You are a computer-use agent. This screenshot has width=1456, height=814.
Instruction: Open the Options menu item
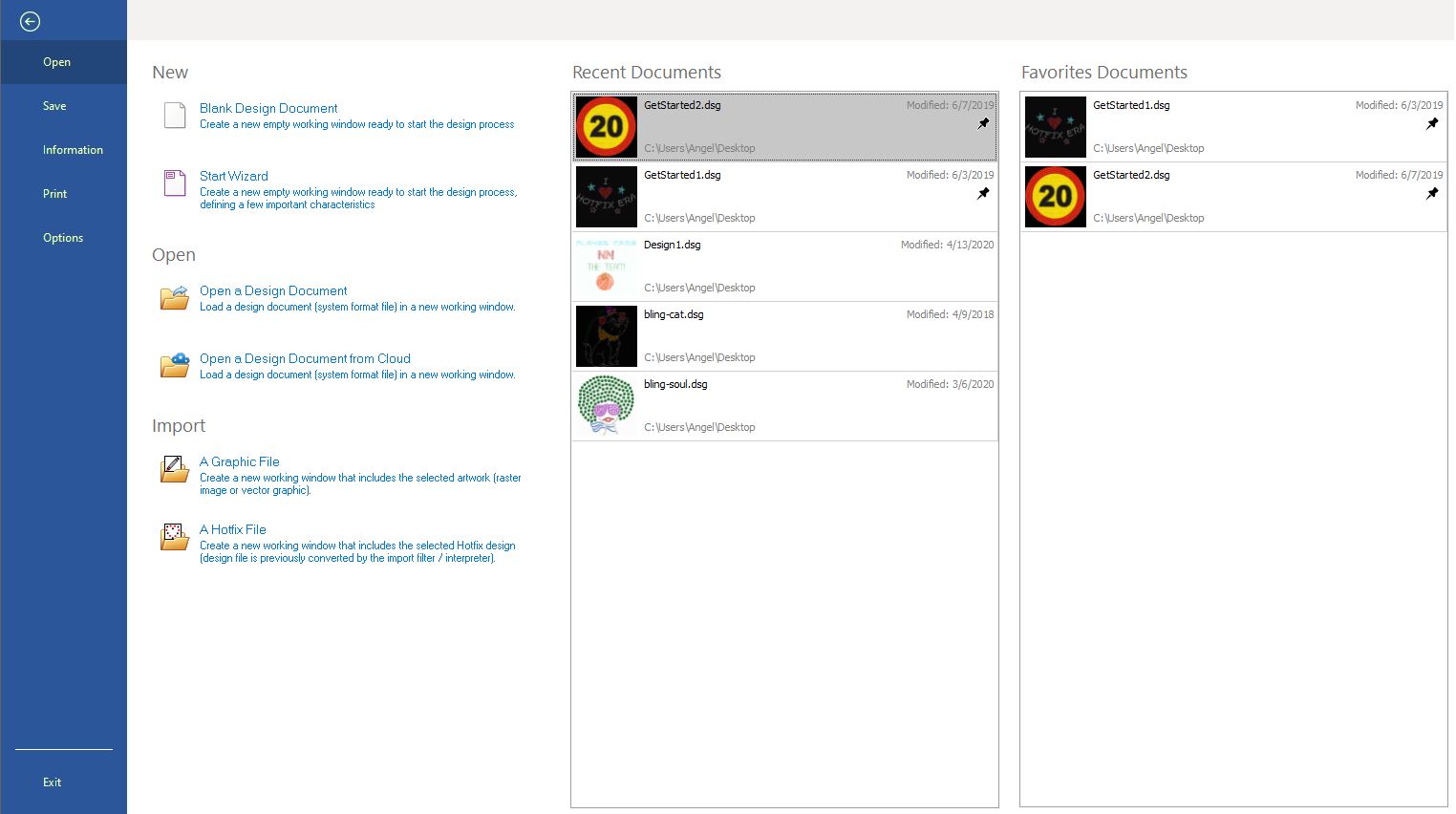63,238
